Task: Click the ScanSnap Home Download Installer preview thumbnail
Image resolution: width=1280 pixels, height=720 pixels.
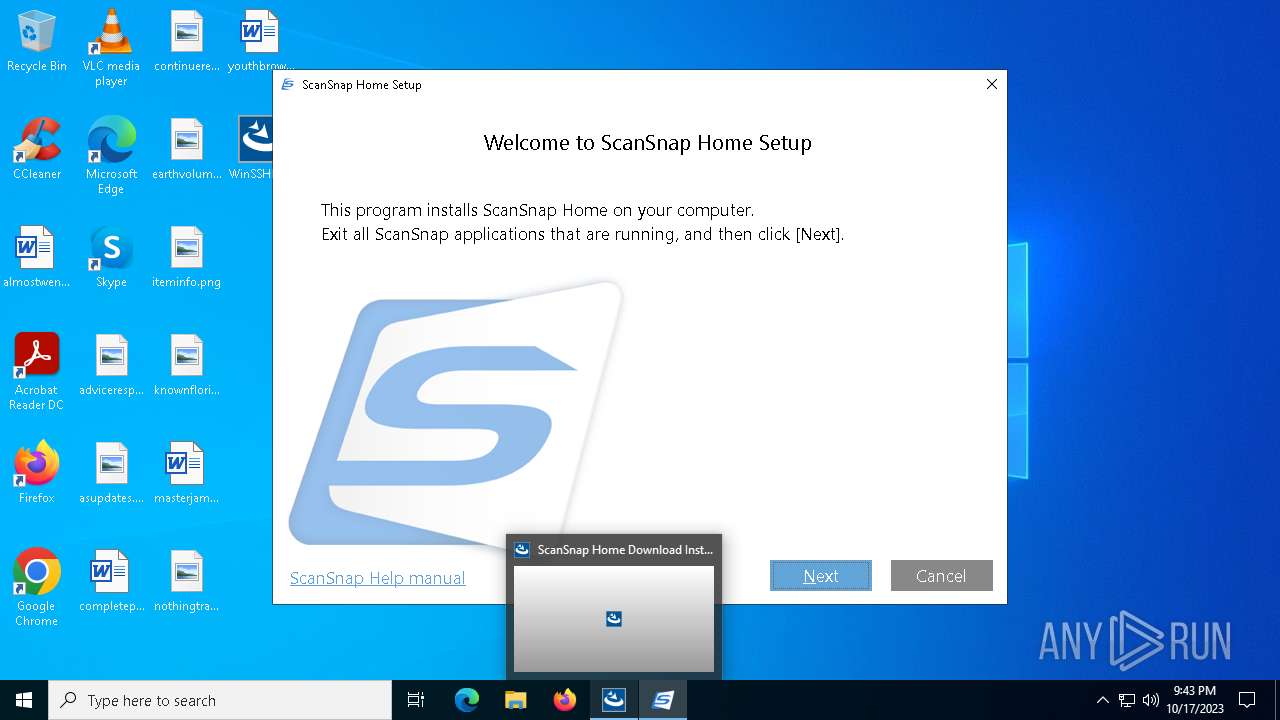Action: 614,619
